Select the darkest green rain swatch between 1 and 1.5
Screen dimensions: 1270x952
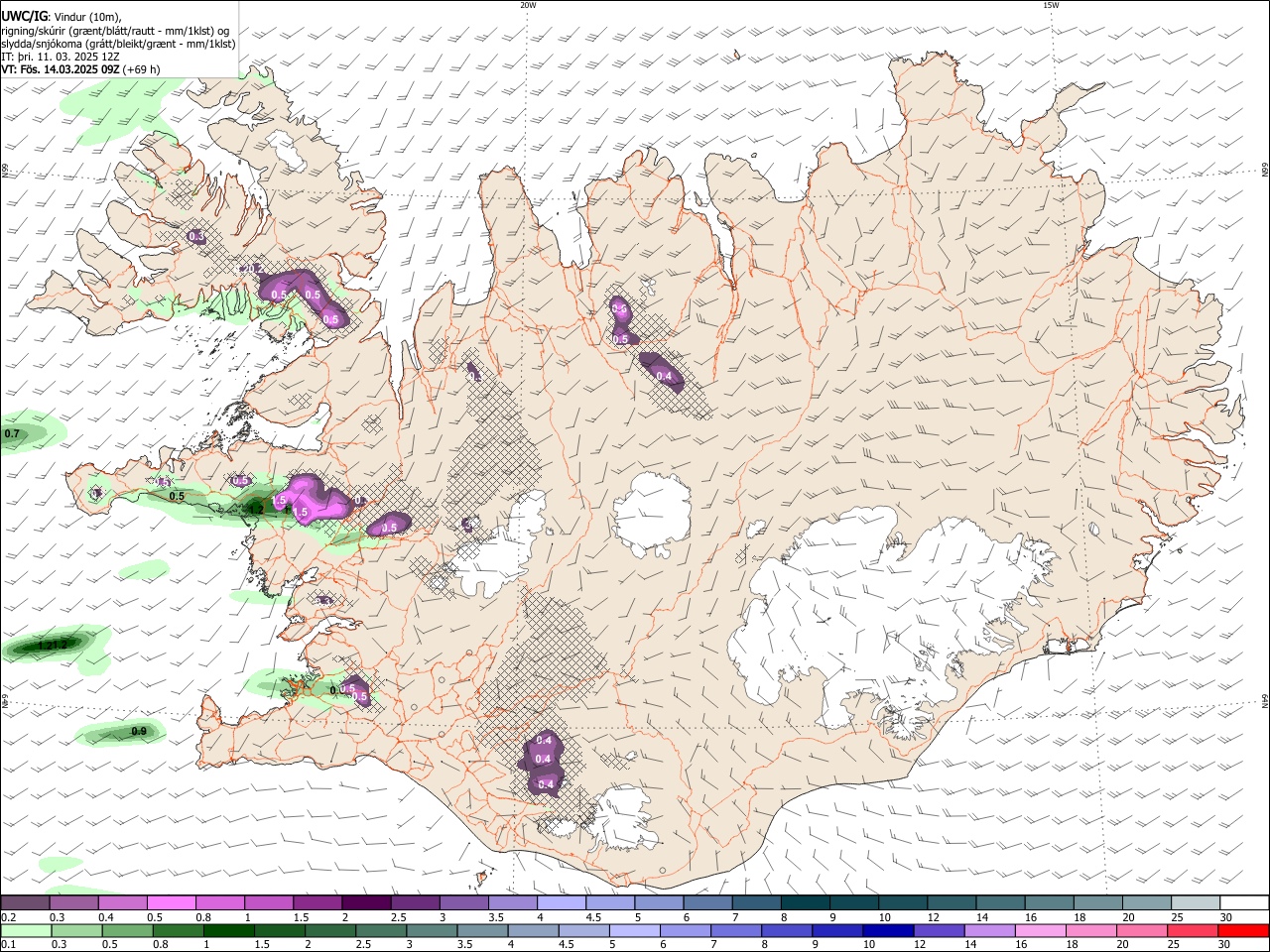[228, 930]
